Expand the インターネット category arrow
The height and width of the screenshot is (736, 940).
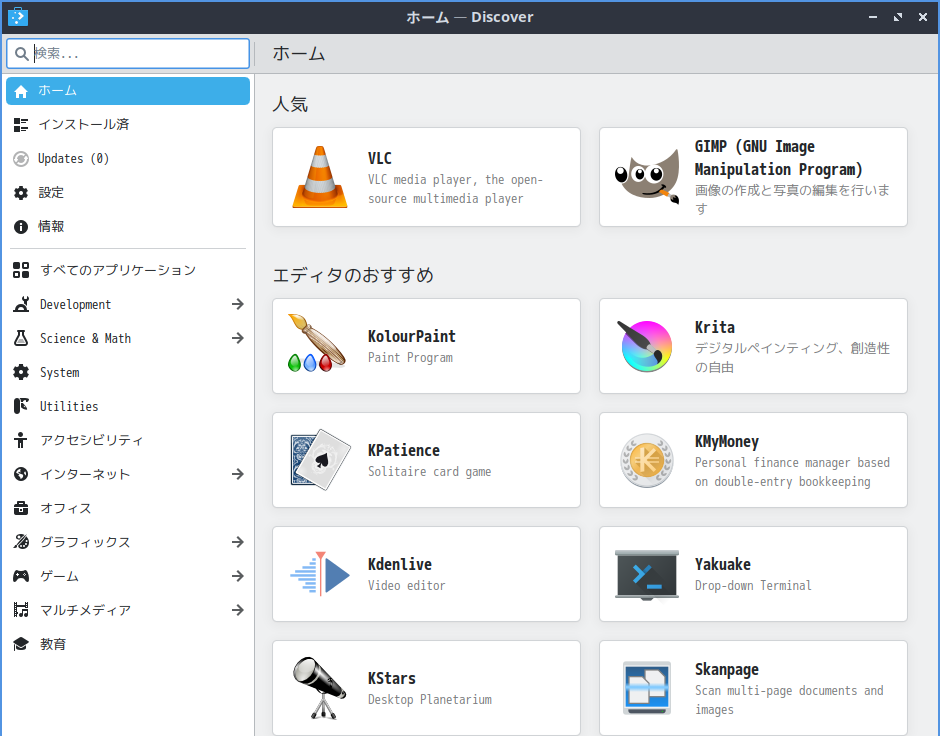tap(237, 474)
